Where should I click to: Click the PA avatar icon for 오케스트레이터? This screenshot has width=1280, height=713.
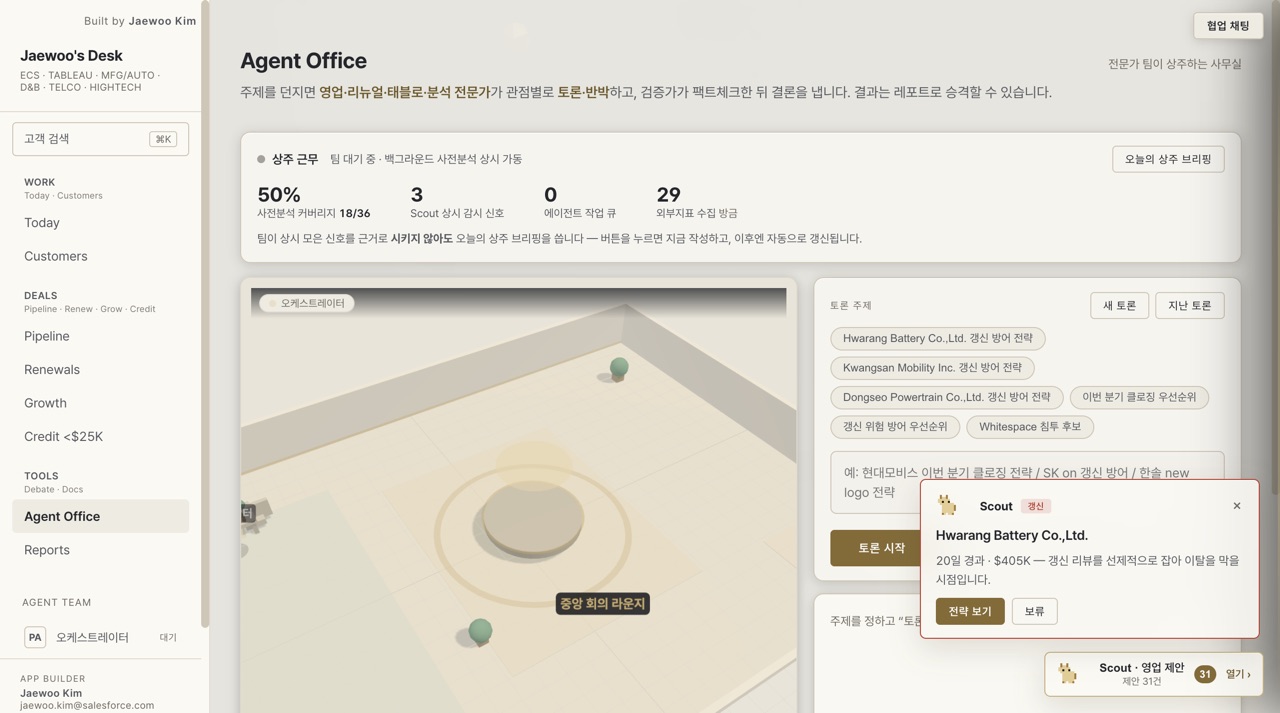pos(35,637)
